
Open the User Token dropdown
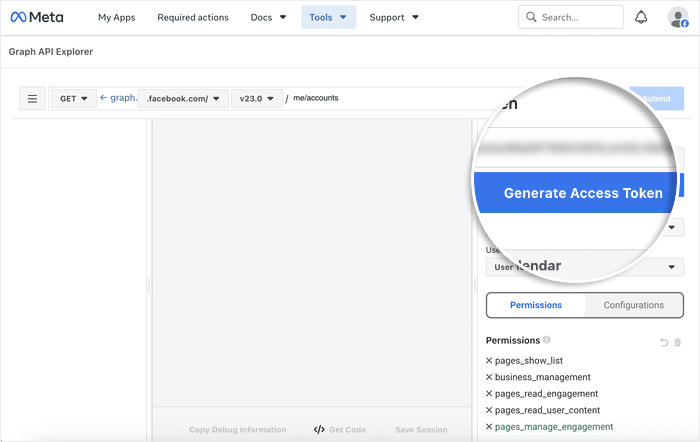tap(584, 267)
